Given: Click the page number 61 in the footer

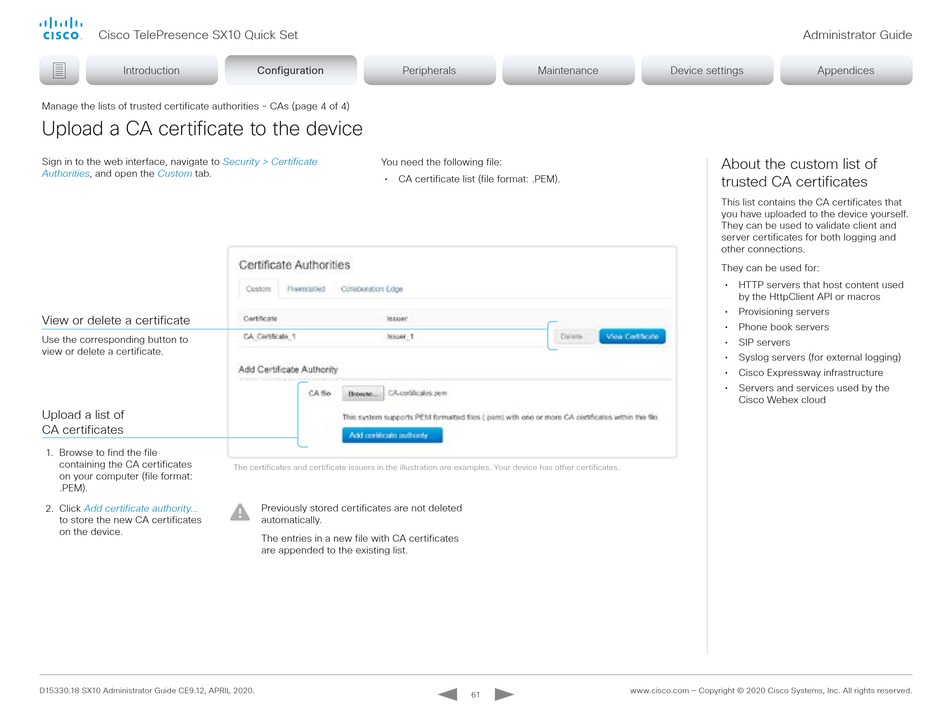Looking at the screenshot, I should [x=476, y=695].
